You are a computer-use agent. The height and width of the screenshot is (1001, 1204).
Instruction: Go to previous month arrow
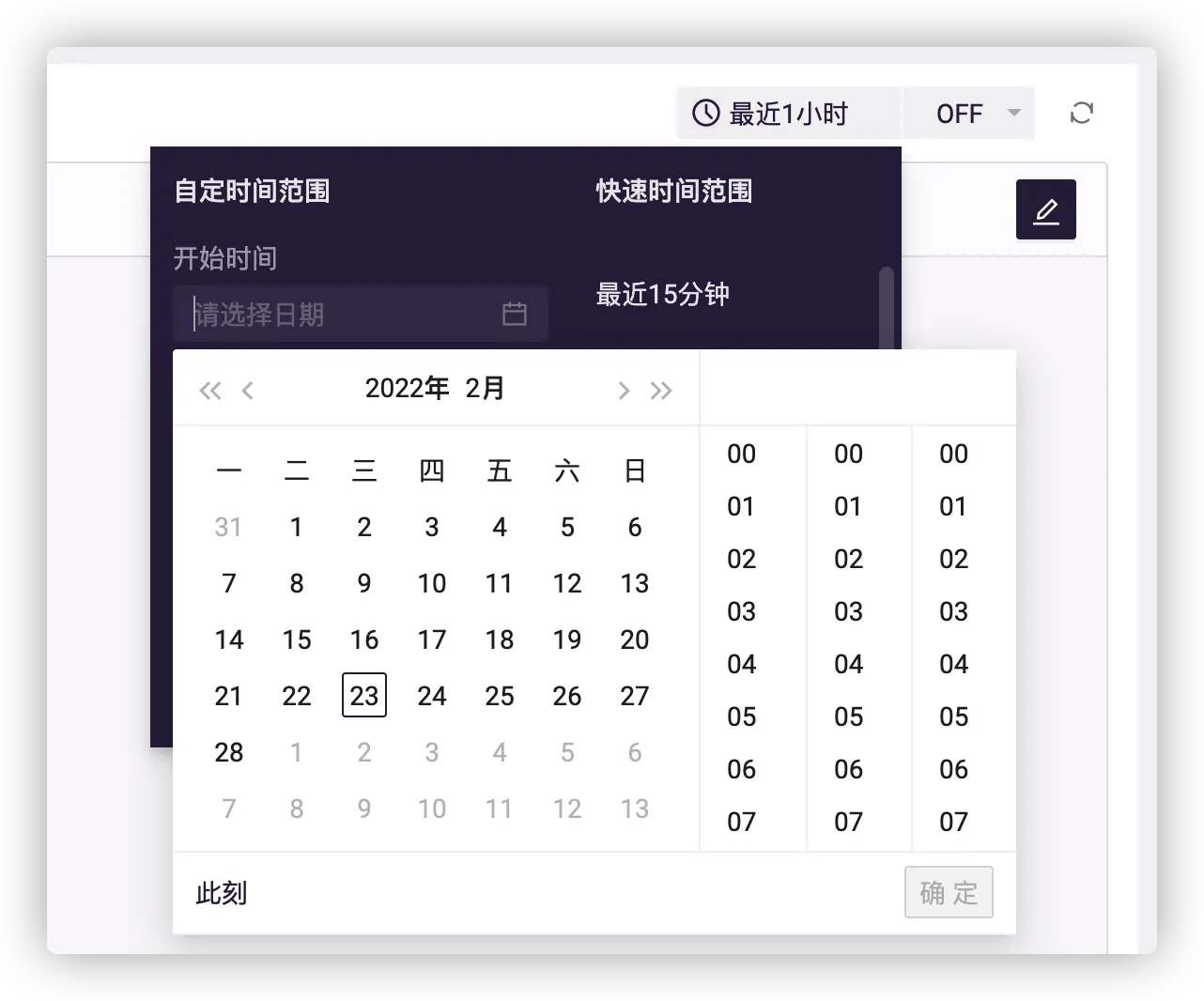(248, 390)
